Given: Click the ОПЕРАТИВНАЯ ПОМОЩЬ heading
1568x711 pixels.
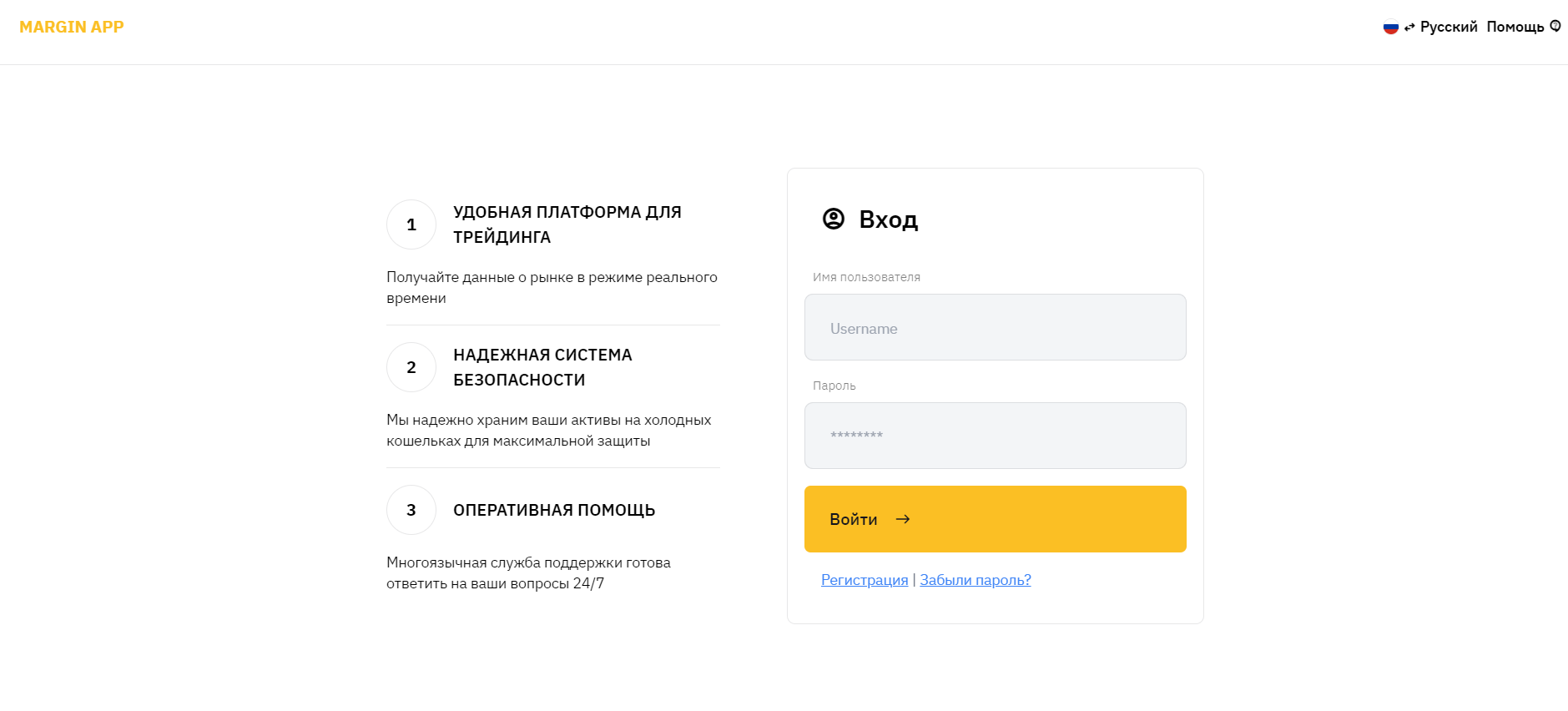Looking at the screenshot, I should pyautogui.click(x=554, y=510).
